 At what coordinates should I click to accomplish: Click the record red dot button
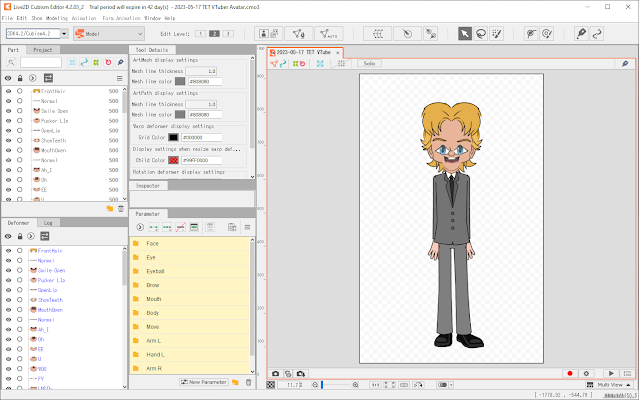pyautogui.click(x=570, y=374)
